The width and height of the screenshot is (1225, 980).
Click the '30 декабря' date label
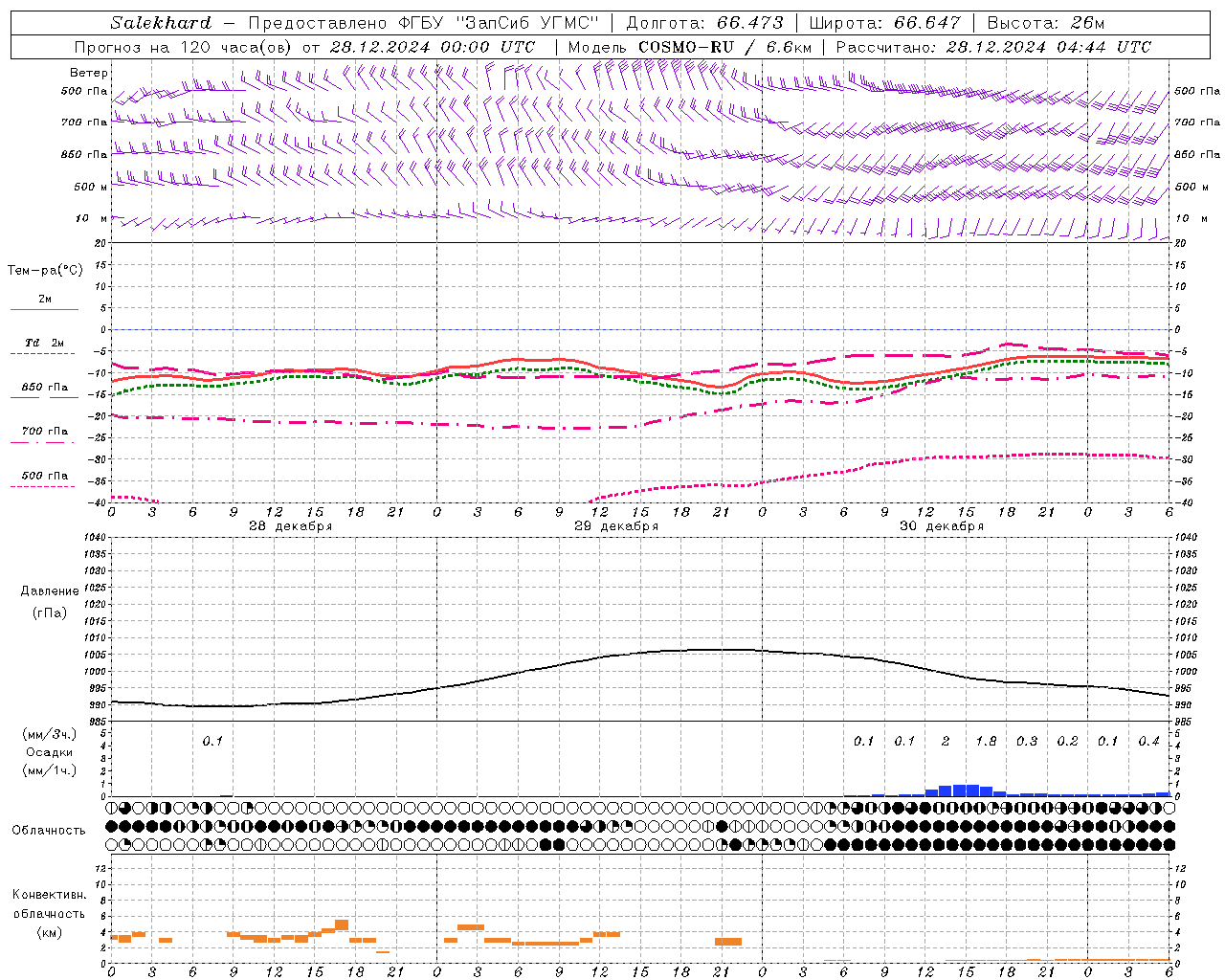click(942, 526)
